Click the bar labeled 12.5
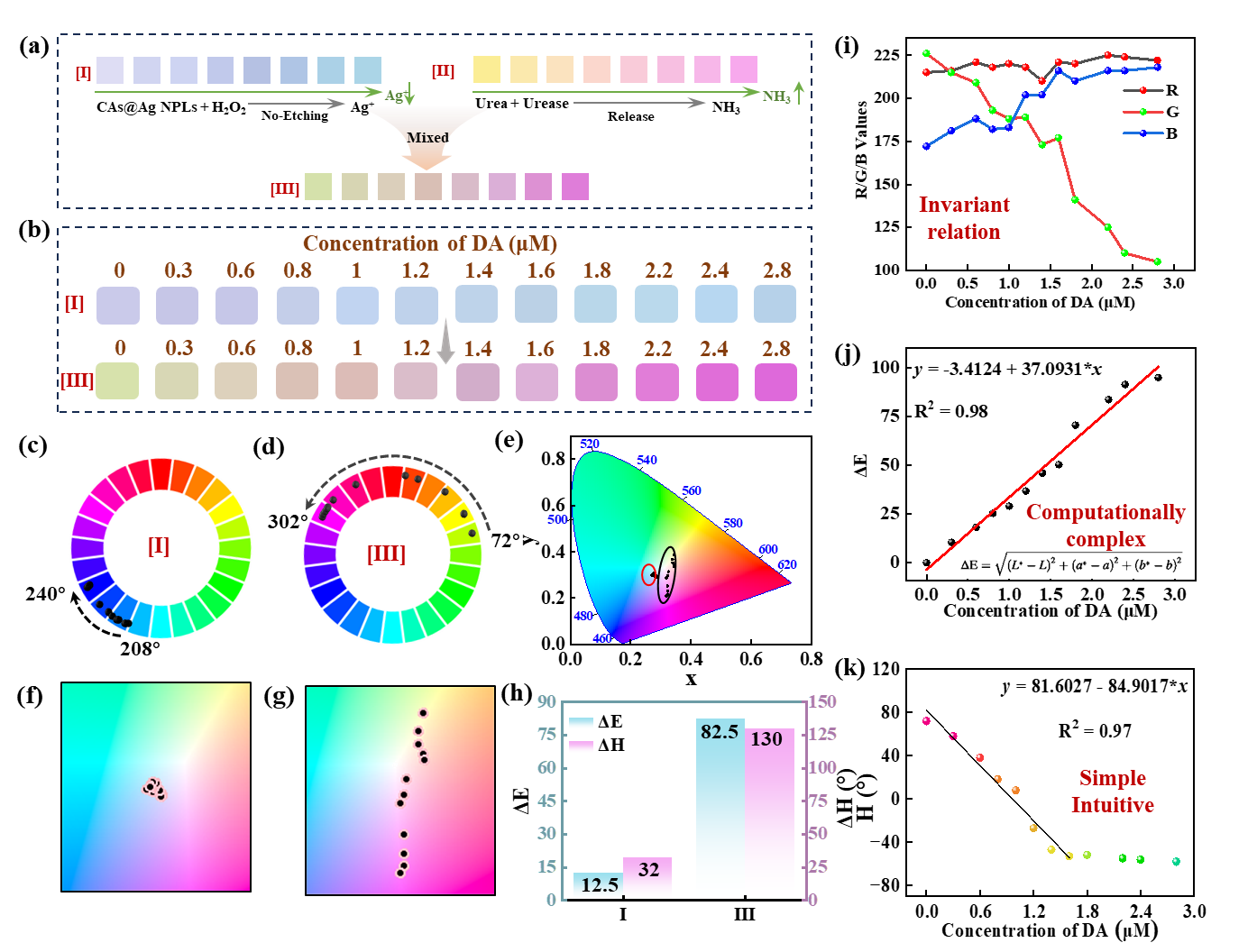1257x952 pixels. [x=598, y=885]
